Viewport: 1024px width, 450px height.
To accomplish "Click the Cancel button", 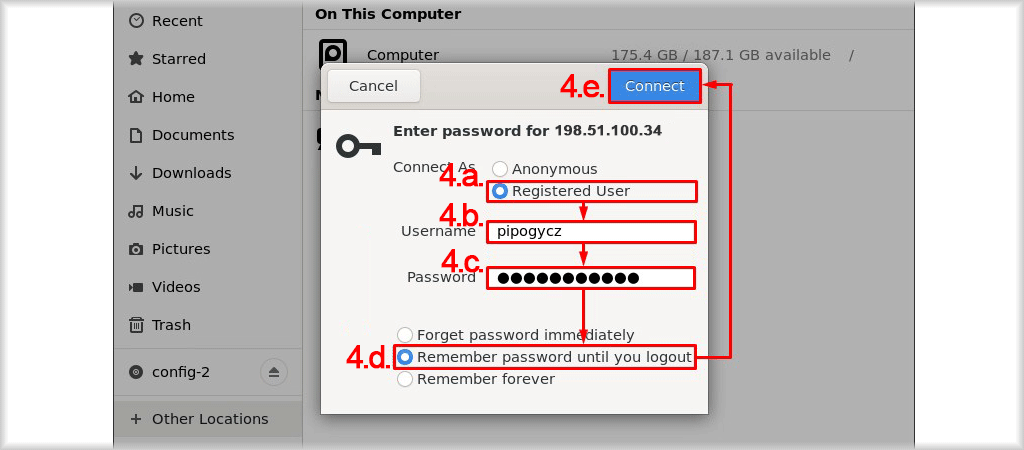I will 374,86.
